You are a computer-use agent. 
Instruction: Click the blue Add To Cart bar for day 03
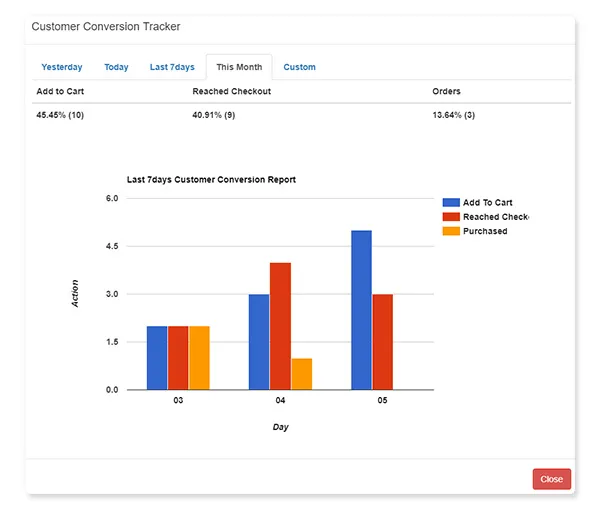tap(157, 357)
